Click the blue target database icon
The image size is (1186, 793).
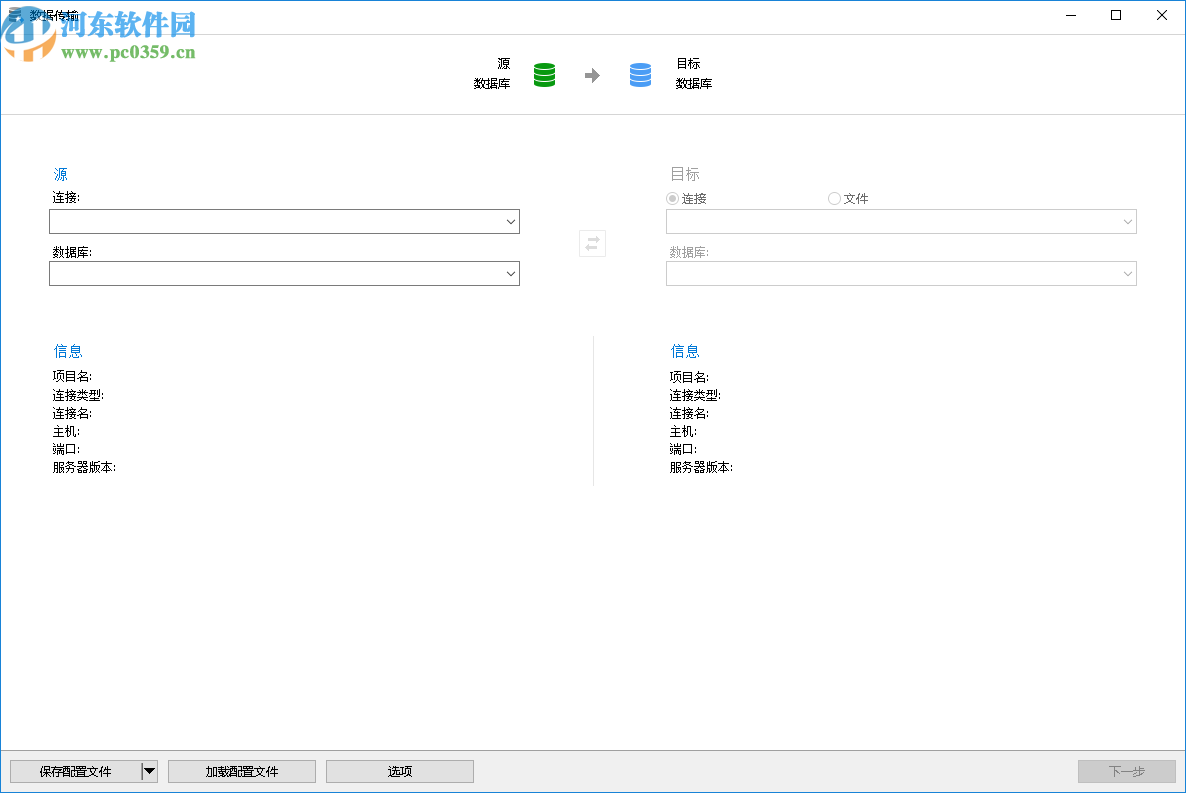[640, 74]
